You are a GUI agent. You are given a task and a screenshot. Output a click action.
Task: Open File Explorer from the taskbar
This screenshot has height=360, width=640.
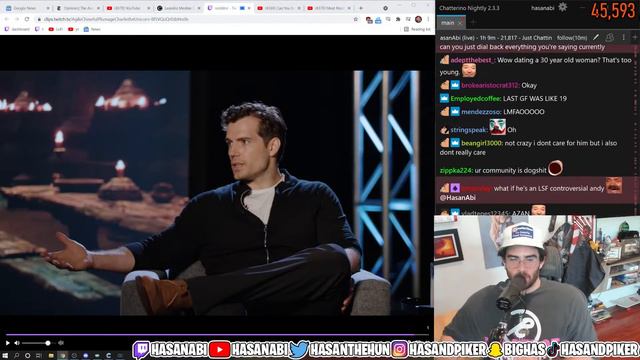point(51,356)
